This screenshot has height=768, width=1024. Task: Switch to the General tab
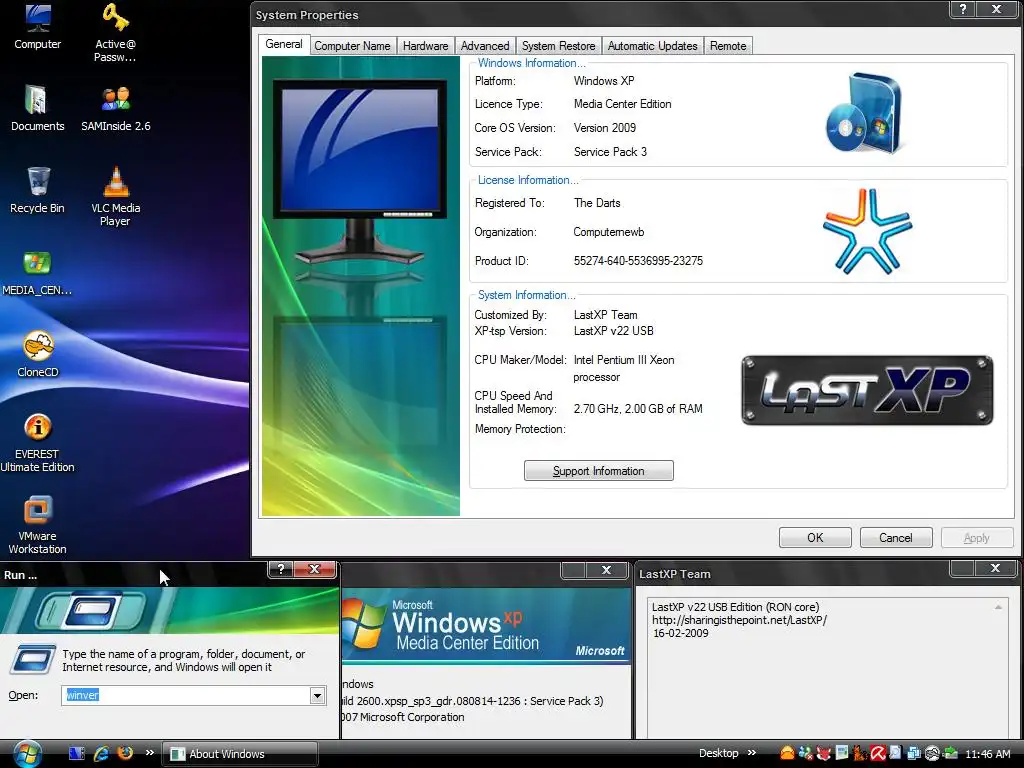pos(283,44)
